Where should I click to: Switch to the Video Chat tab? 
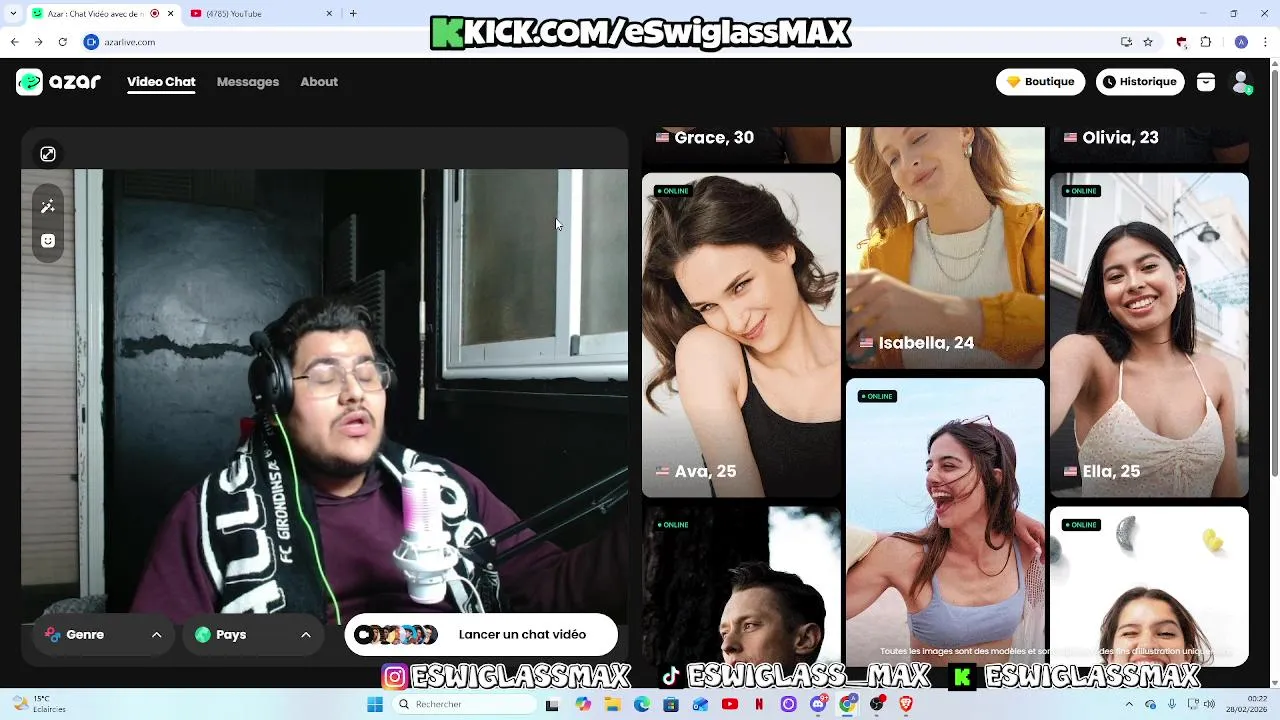coord(161,82)
